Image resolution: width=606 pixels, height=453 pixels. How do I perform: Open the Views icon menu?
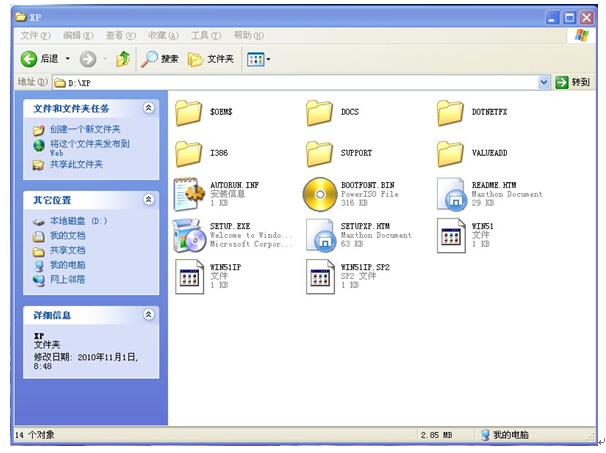point(255,59)
